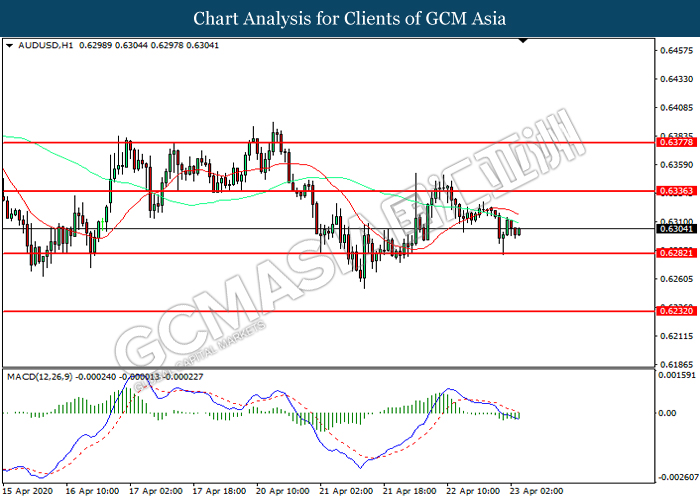Click the 0.62821 support price label
Screen dimensions: 700x500
coord(676,253)
